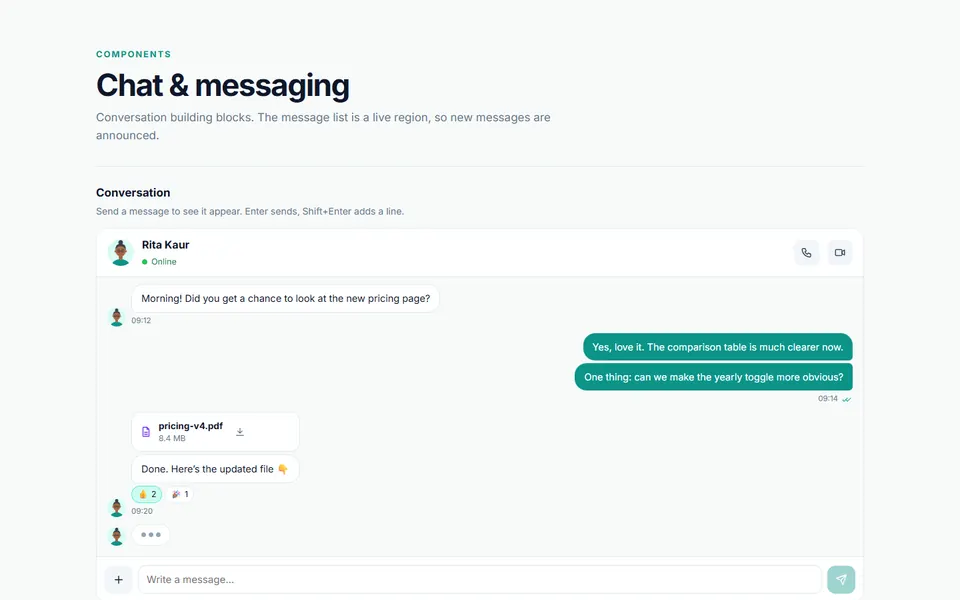Viewport: 960px width, 600px height.
Task: Start a video call with Rita Kaur
Action: coord(840,252)
